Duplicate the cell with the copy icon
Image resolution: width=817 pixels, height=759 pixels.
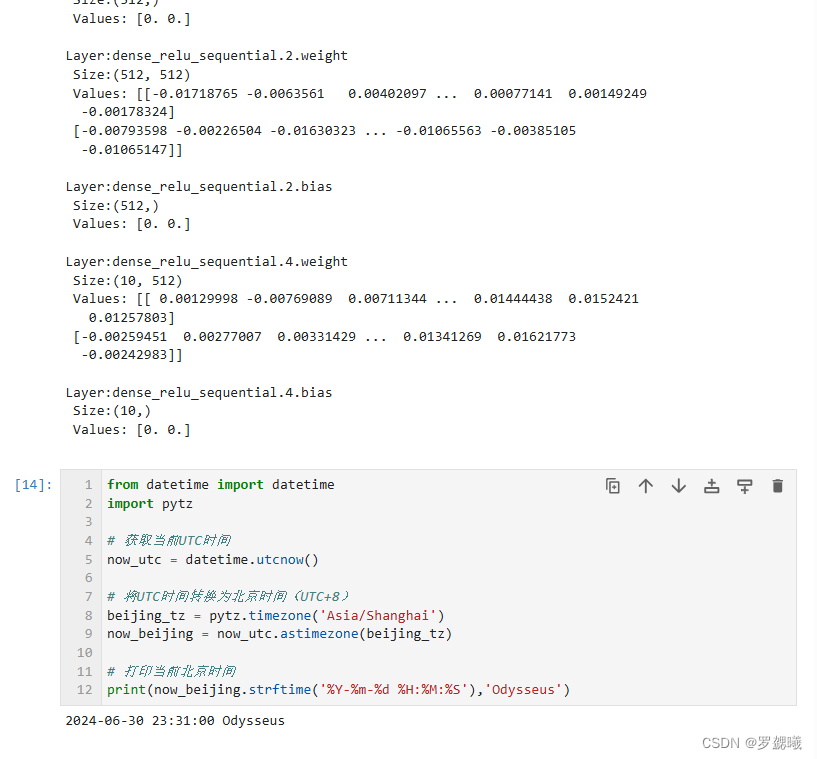point(613,486)
